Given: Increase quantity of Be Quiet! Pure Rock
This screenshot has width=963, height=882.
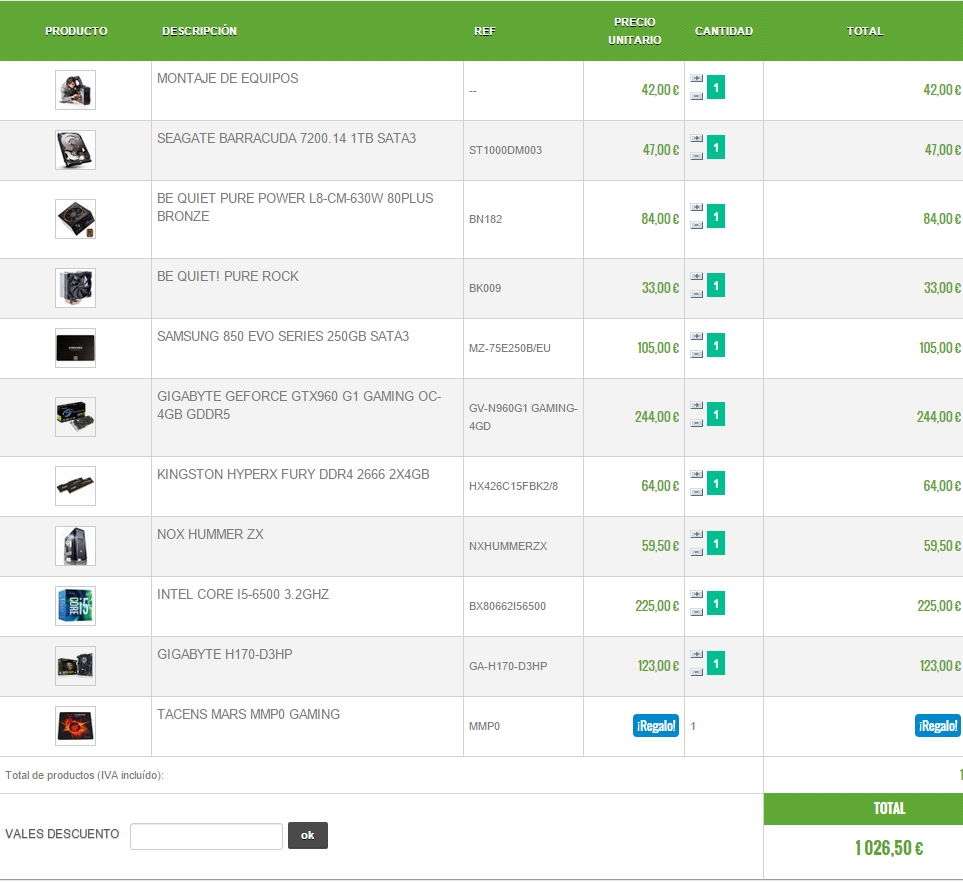Looking at the screenshot, I should coord(696,276).
